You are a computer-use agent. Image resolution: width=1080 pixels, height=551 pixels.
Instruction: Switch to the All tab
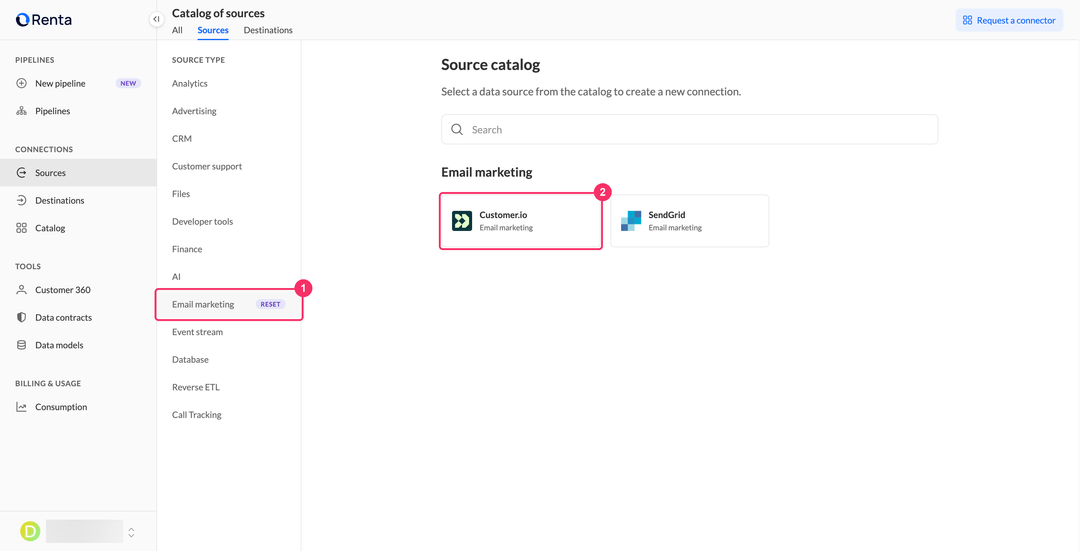click(x=177, y=30)
